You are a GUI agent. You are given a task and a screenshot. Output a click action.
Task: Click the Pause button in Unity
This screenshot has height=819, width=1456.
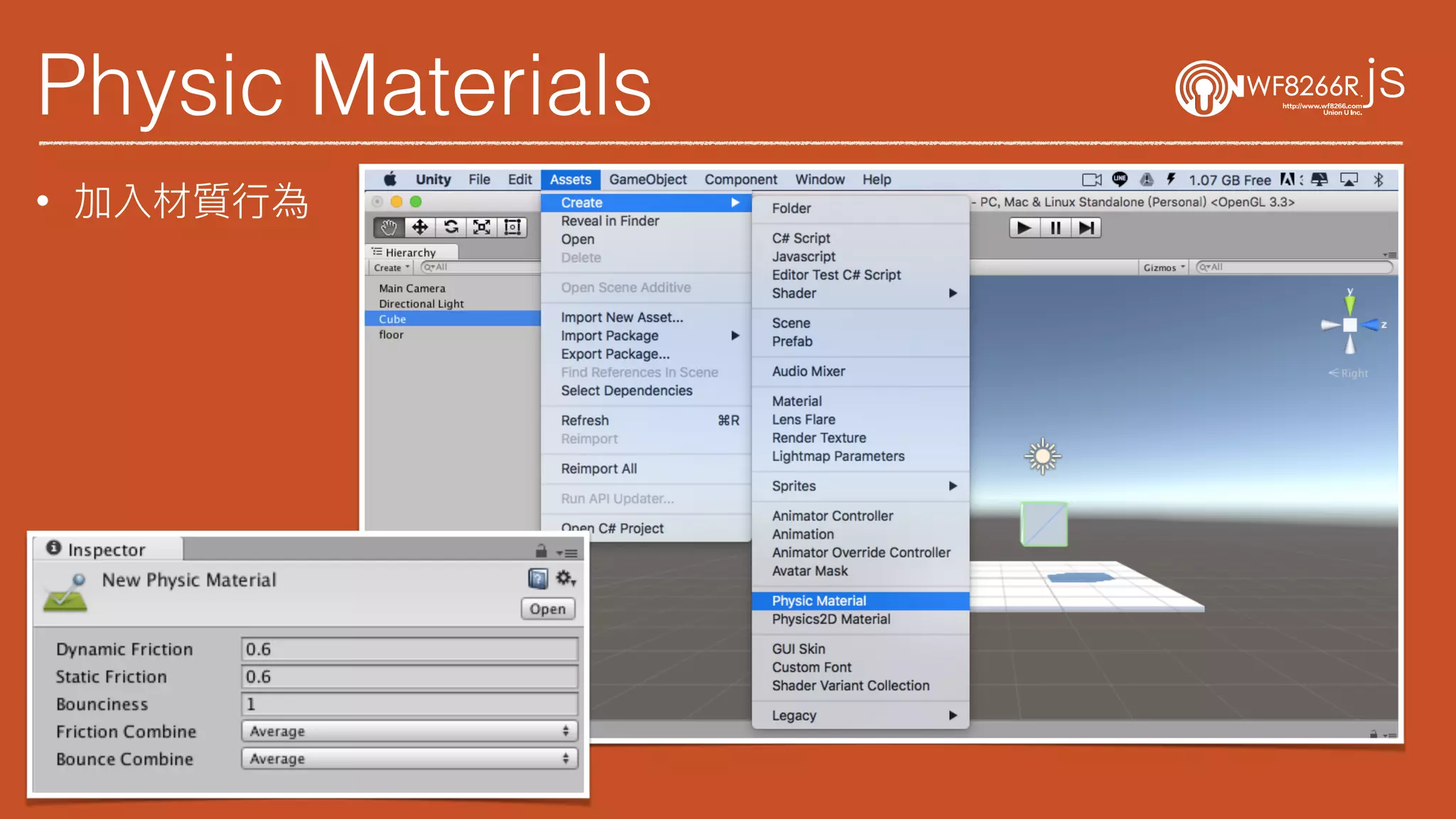1056,228
